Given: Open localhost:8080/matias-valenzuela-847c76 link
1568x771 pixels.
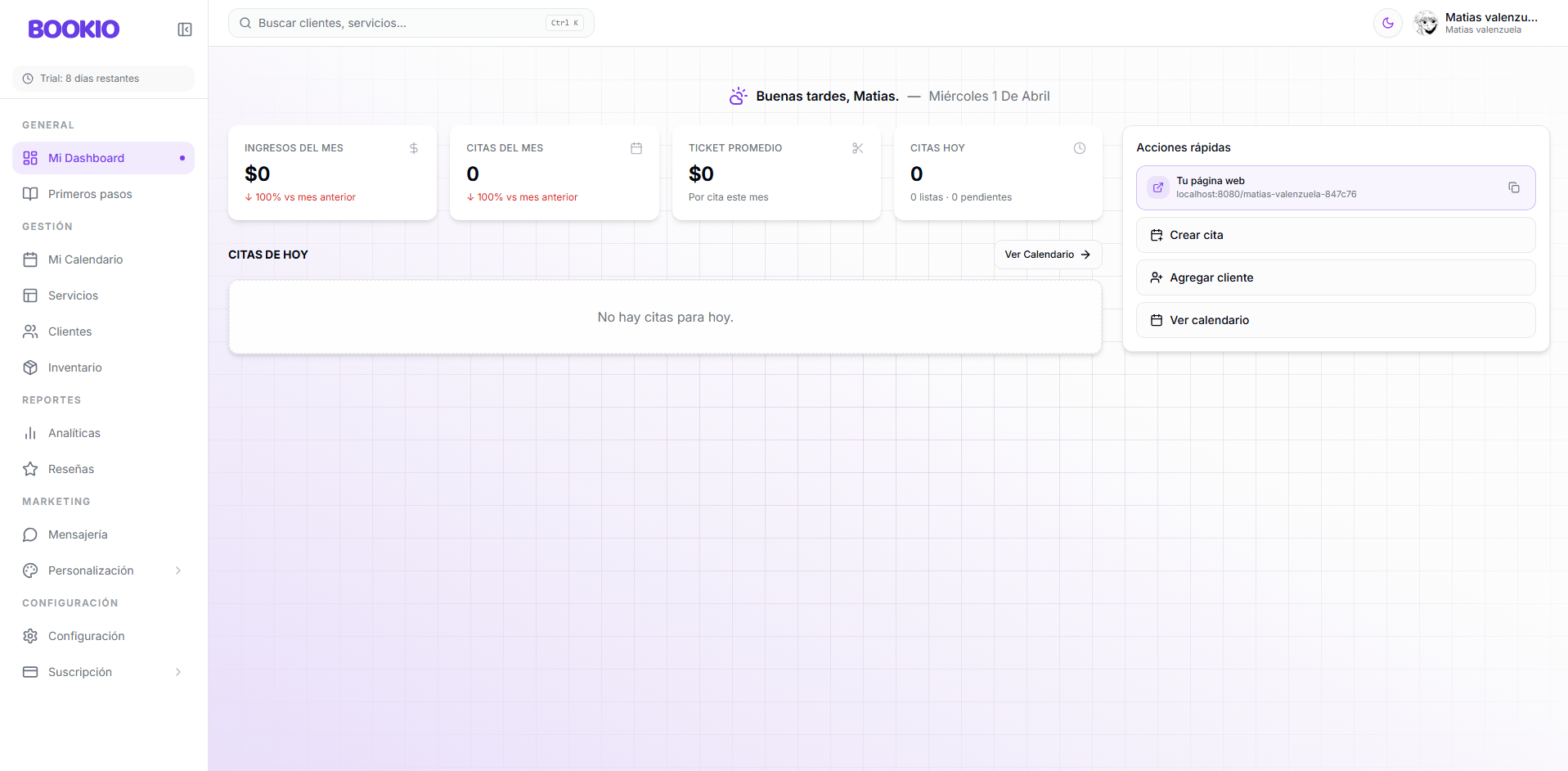Looking at the screenshot, I should tap(1266, 195).
